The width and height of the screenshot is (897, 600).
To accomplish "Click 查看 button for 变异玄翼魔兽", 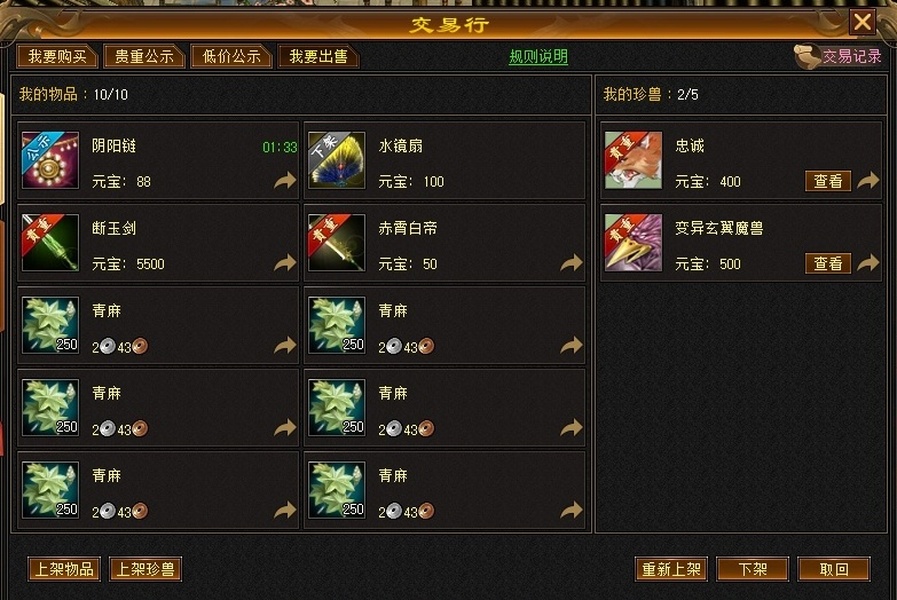I will (828, 264).
